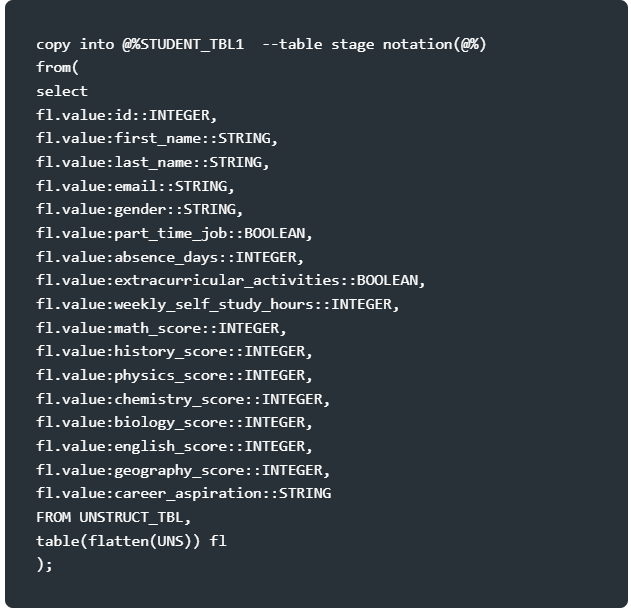This screenshot has width=631, height=610.
Task: Click the 'select' keyword line
Action: pos(62,91)
